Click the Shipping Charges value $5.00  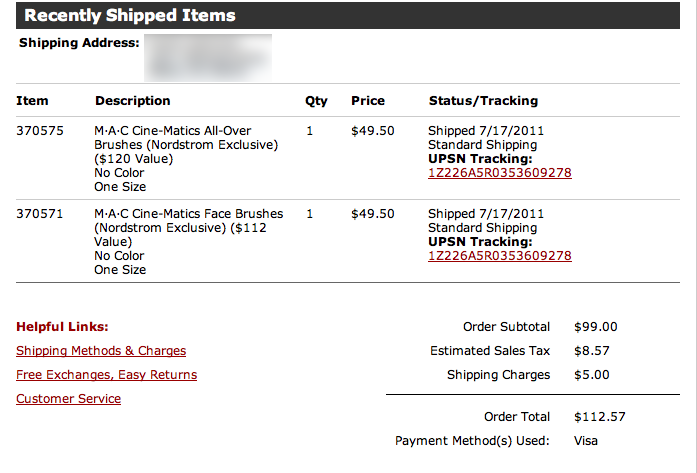[592, 375]
